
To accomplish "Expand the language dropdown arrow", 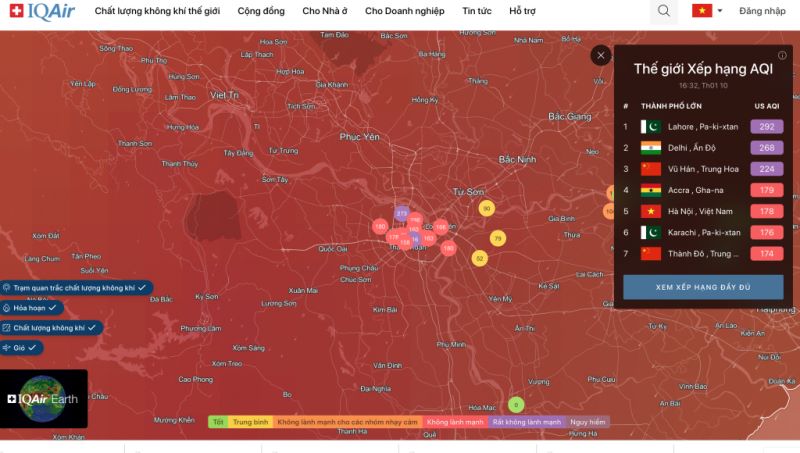I will 720,11.
